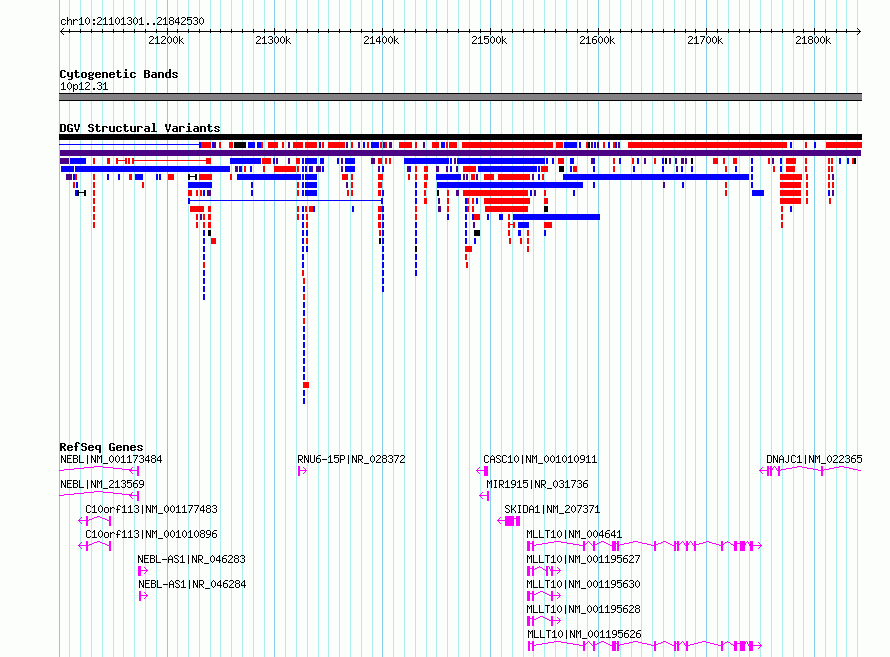Click the 21400k ruler label
The height and width of the screenshot is (657, 890).
381,40
